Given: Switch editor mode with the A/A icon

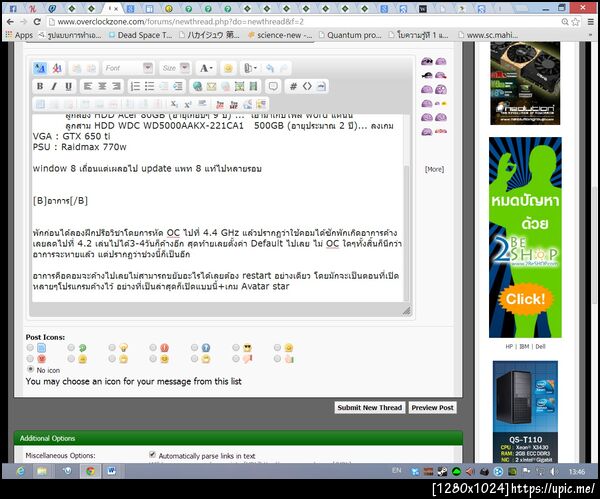Looking at the screenshot, I should tap(40, 68).
